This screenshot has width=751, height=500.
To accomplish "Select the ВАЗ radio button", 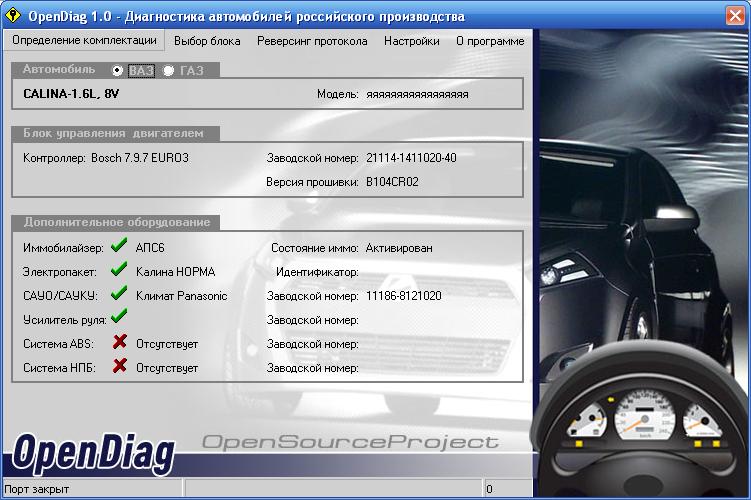I will tap(117, 70).
